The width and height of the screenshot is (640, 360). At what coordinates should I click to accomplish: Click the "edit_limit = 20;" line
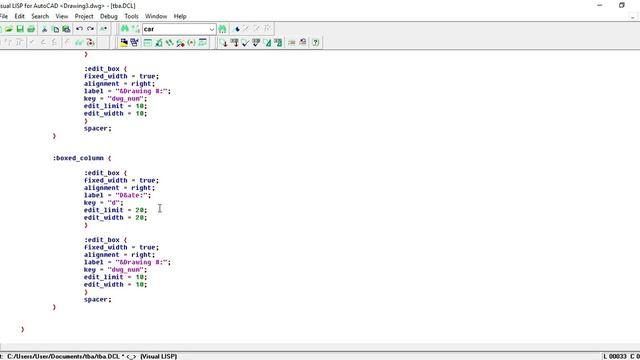tap(115, 210)
